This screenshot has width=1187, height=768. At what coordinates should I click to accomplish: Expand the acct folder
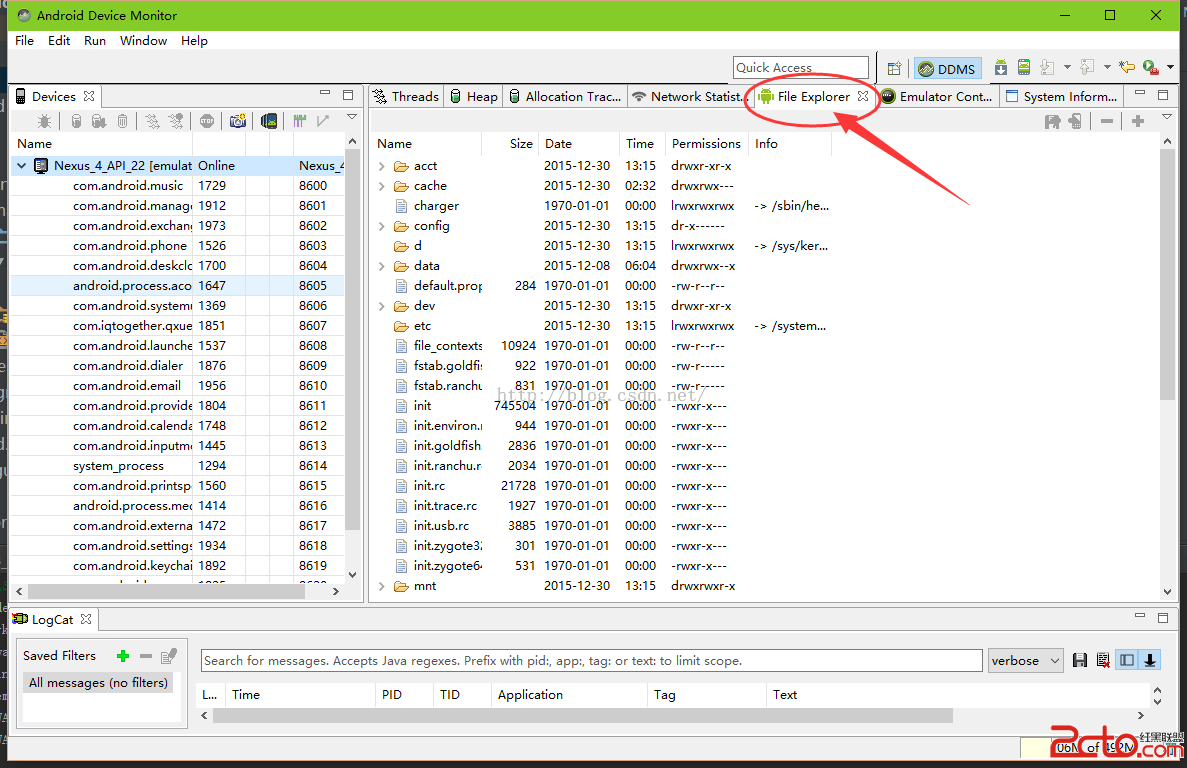[x=382, y=166]
